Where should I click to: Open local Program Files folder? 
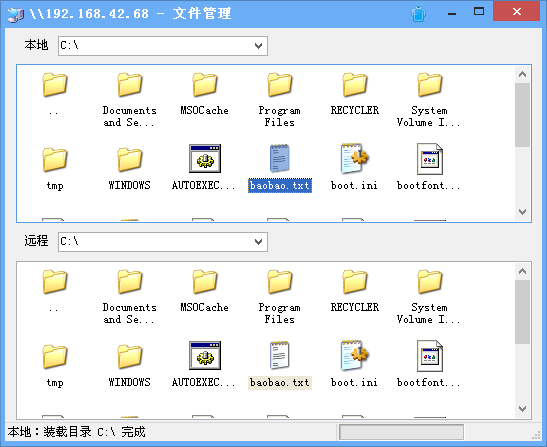click(x=279, y=85)
